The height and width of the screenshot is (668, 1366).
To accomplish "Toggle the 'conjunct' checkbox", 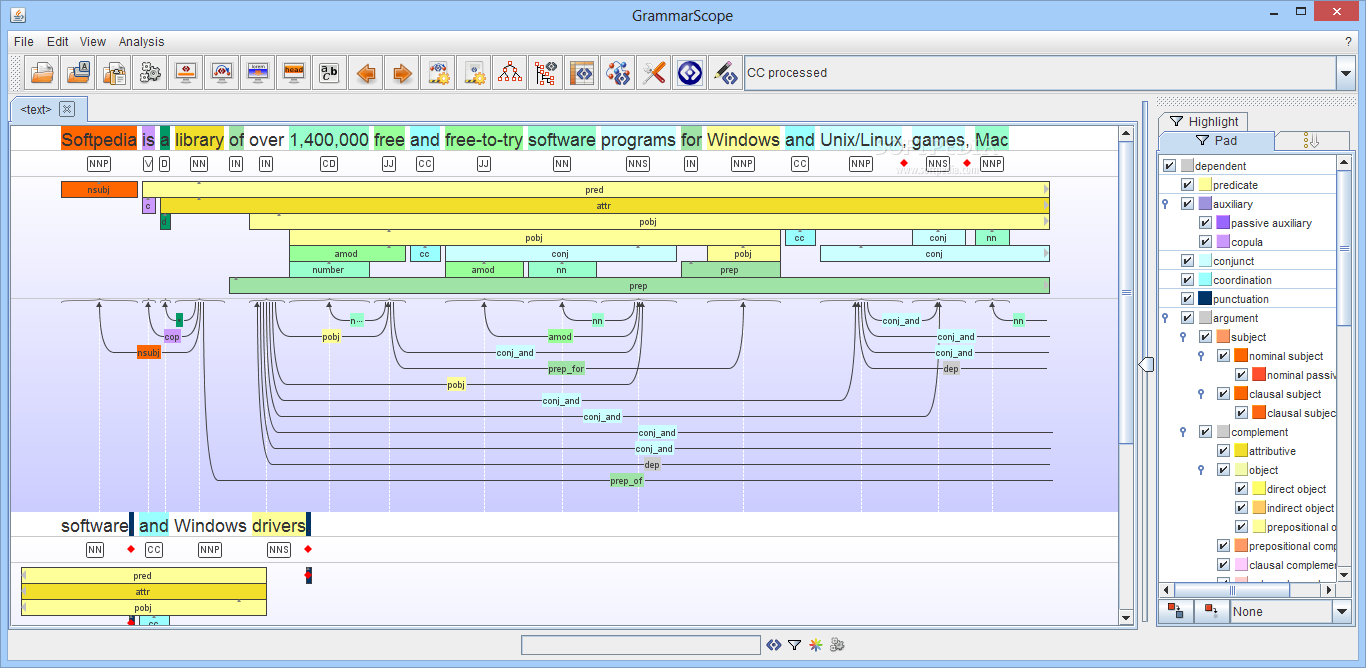I will (1187, 261).
